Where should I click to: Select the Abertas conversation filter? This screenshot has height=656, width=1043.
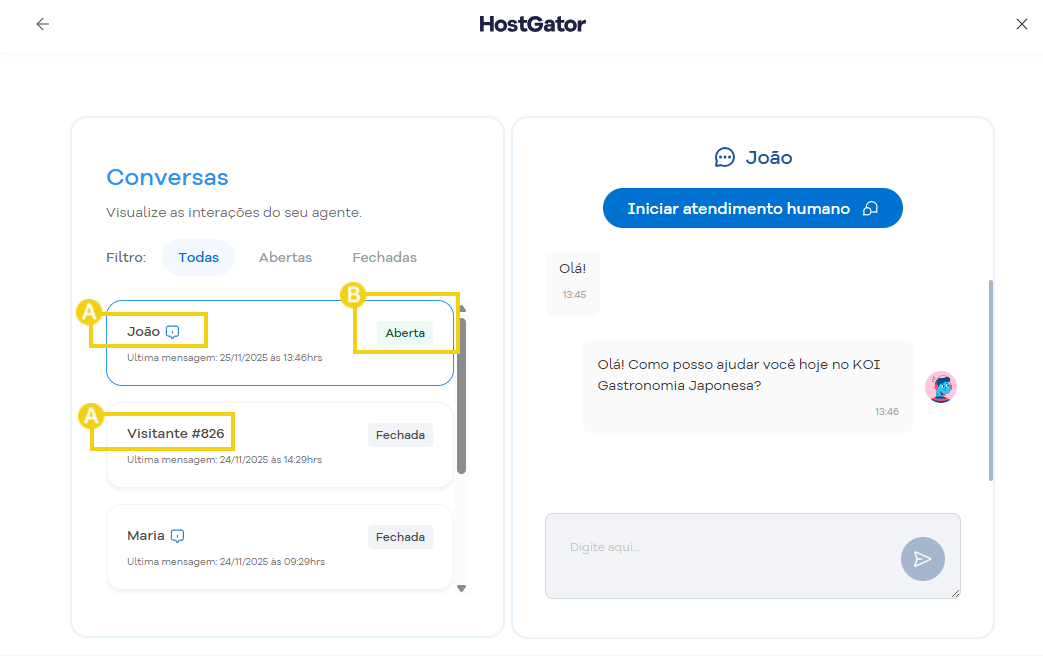285,257
